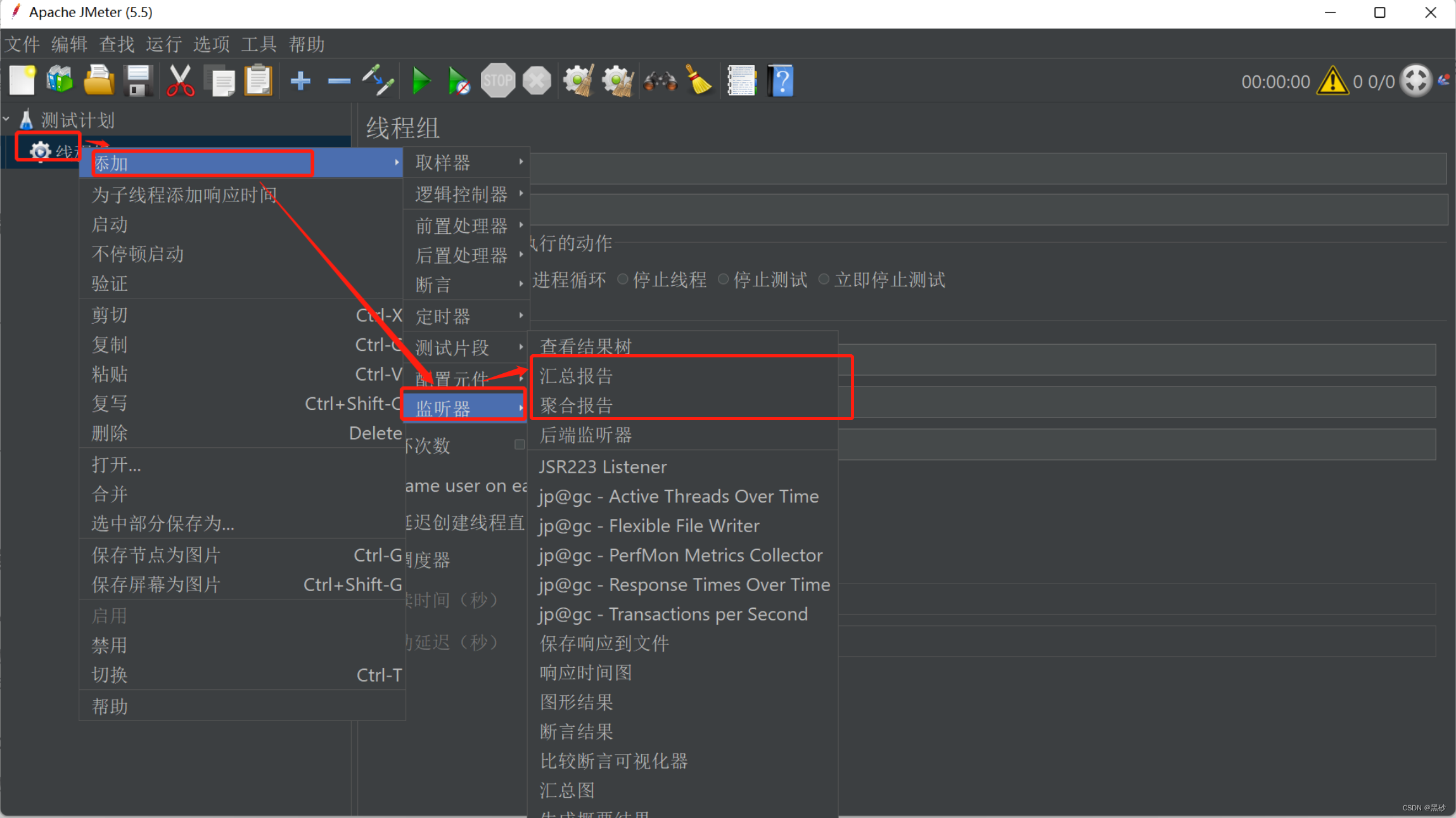This screenshot has width=1456, height=818.
Task: Click the scissors Cut toolbar icon
Action: (x=180, y=81)
